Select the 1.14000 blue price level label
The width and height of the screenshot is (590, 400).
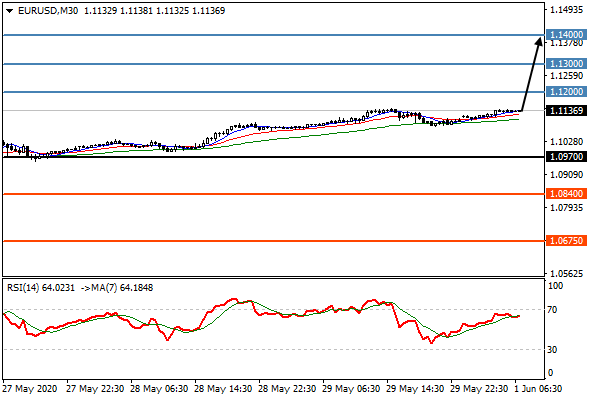[x=566, y=35]
